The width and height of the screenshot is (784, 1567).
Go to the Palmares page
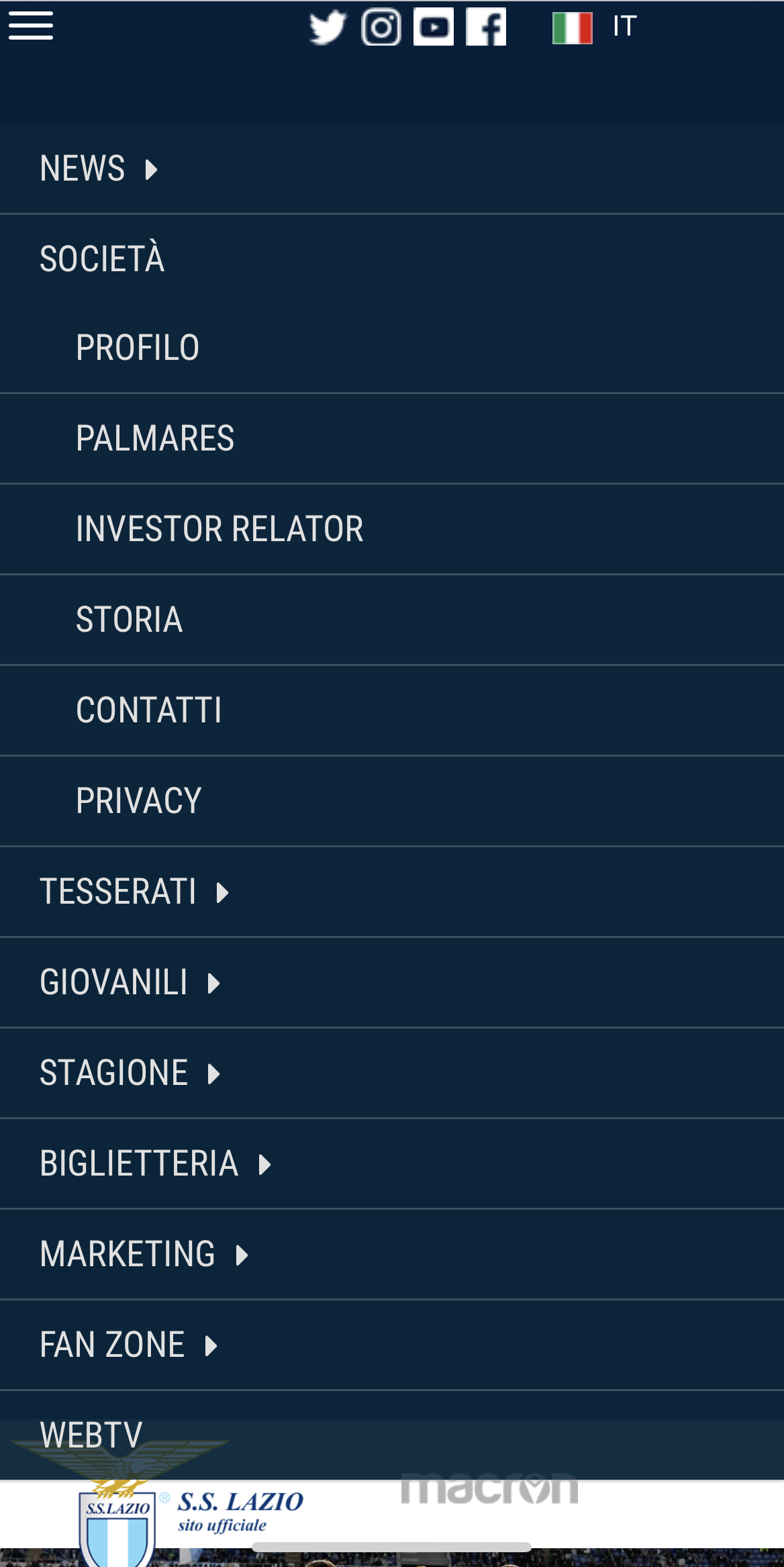tap(155, 438)
